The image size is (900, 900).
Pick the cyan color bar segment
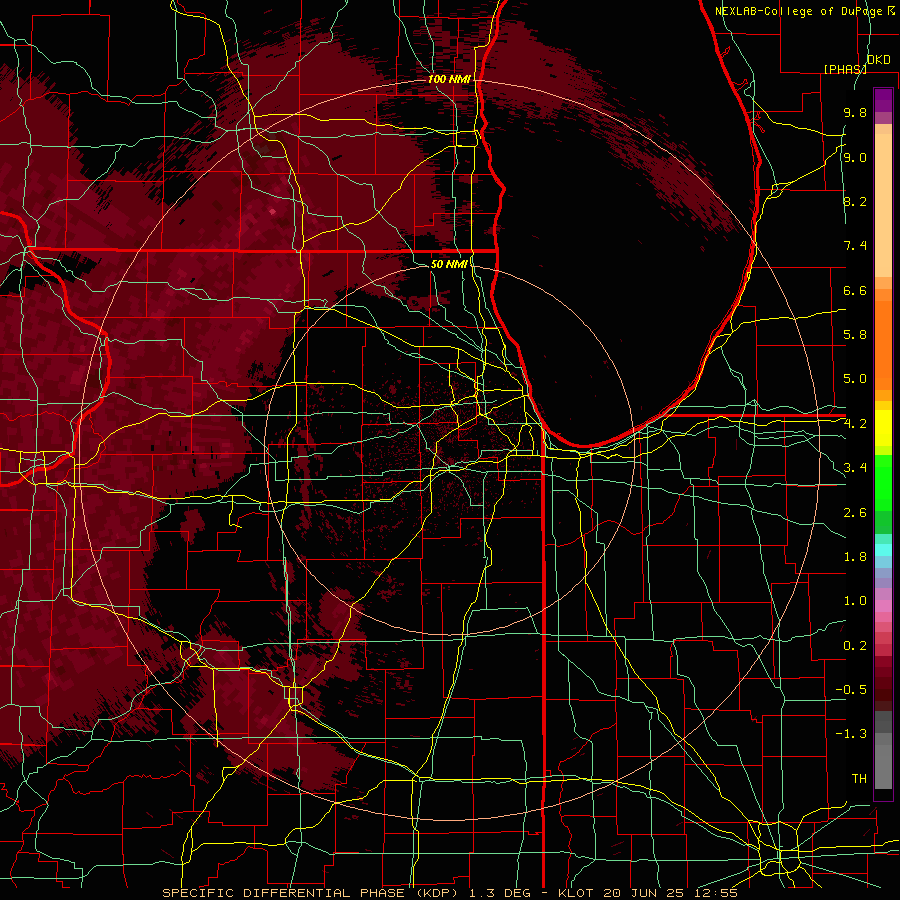click(883, 550)
